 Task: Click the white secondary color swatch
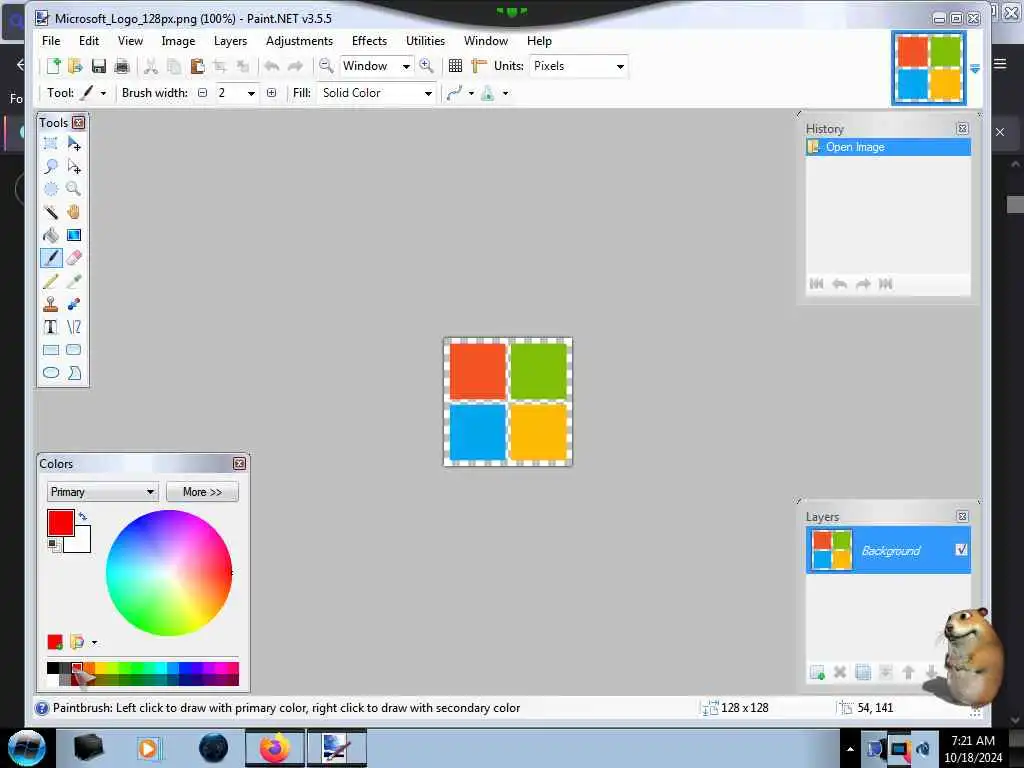click(x=81, y=543)
